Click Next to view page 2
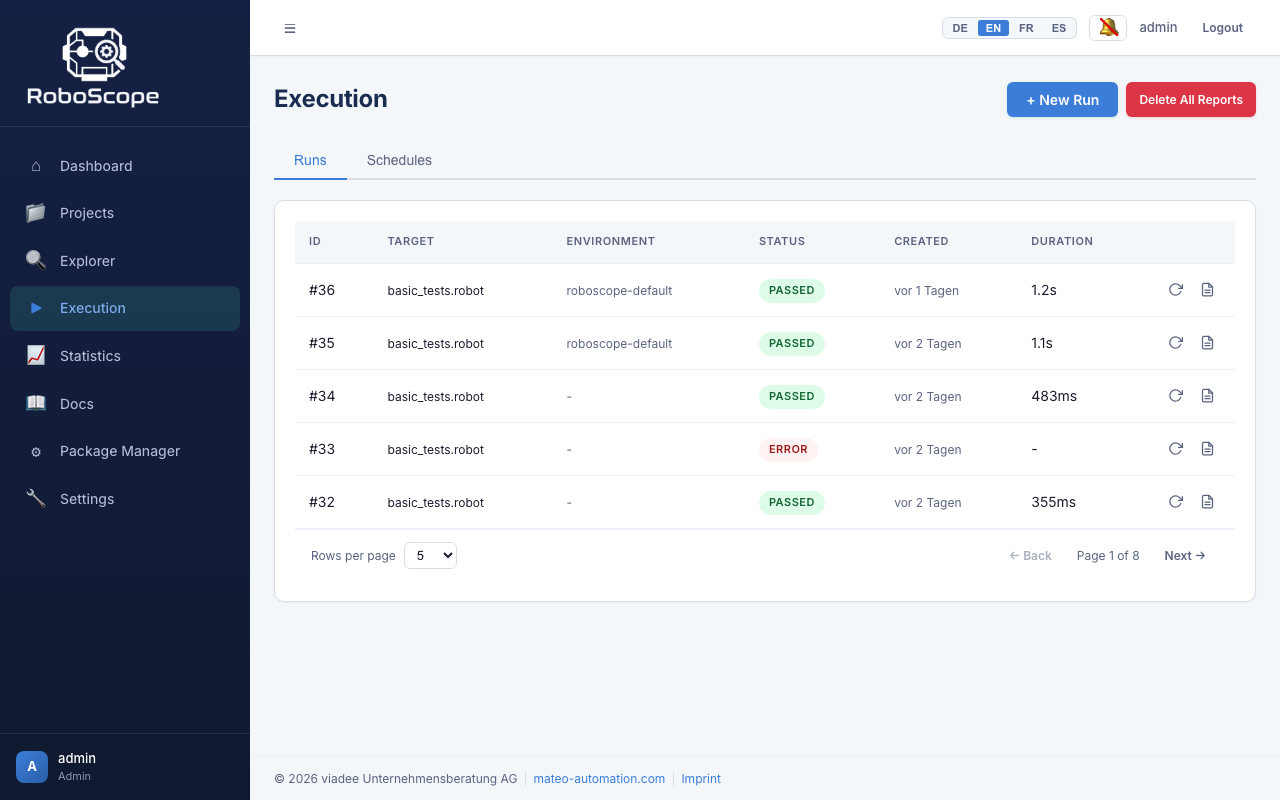Image resolution: width=1280 pixels, height=800 pixels. click(1184, 555)
